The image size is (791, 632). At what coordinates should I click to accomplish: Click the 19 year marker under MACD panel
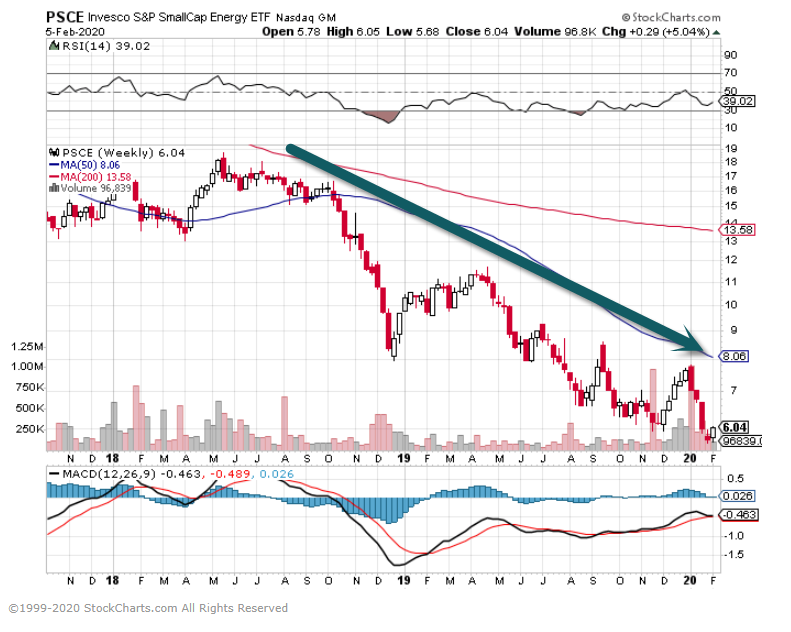[x=404, y=581]
